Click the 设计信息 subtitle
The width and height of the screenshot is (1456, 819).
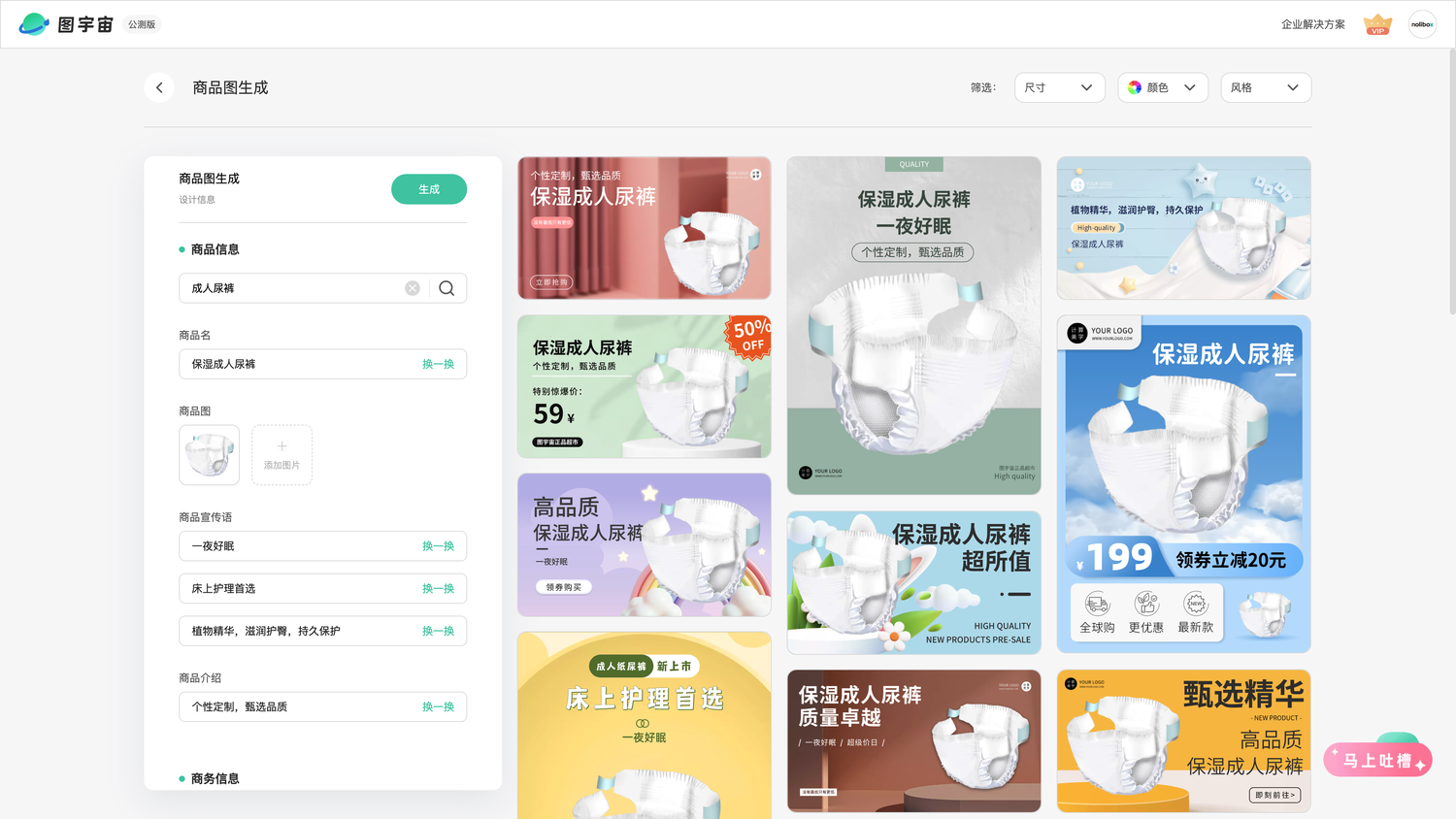[x=197, y=200]
